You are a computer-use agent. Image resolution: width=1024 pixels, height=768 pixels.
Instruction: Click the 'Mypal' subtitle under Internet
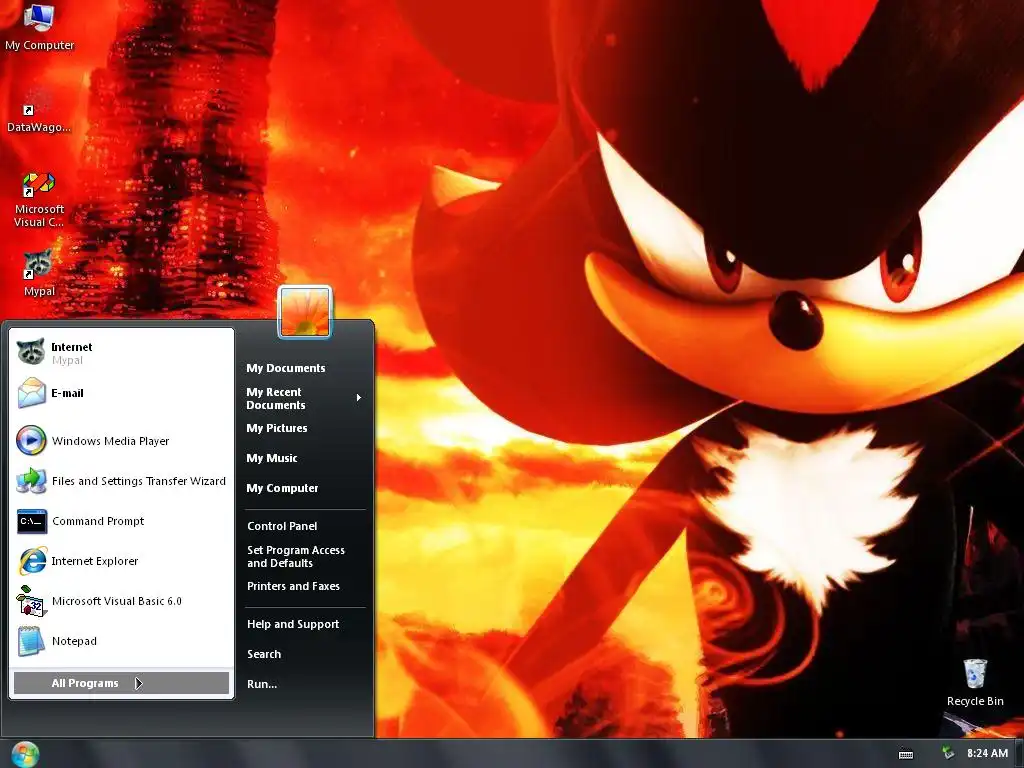[x=67, y=360]
